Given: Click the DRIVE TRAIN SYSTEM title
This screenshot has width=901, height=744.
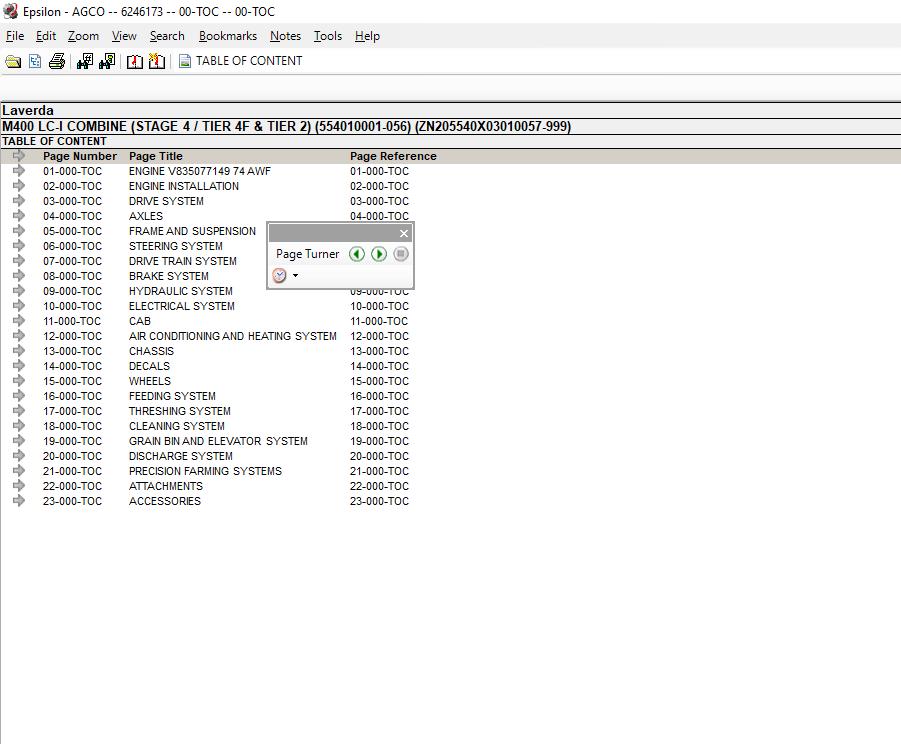Looking at the screenshot, I should (x=183, y=261).
